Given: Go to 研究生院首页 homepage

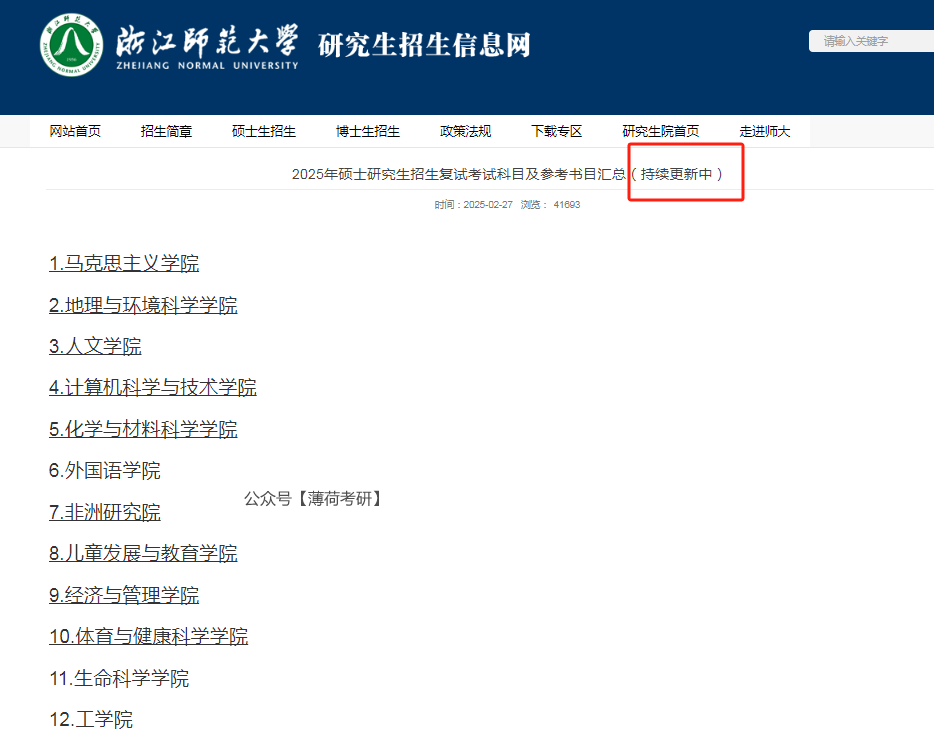Looking at the screenshot, I should [660, 130].
